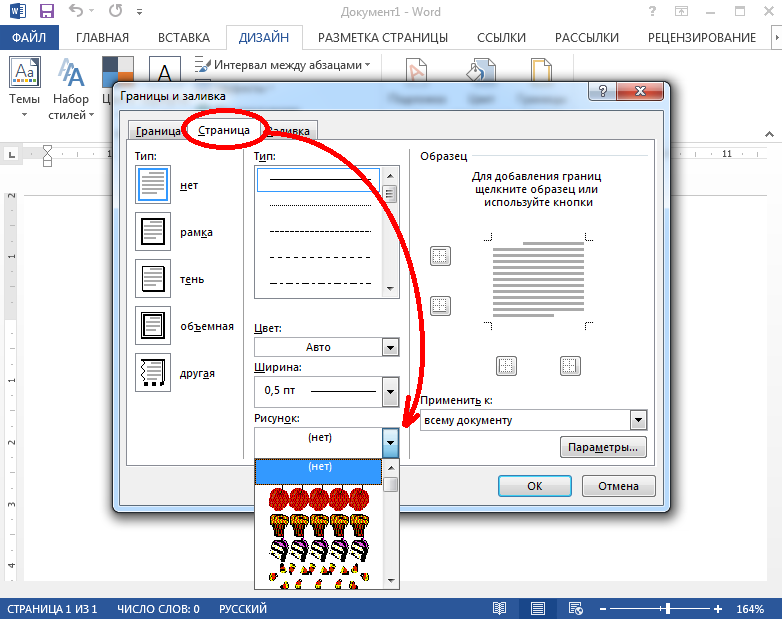
Task: Click СТРАНИЦА 1 ИЗ 1 in status bar
Action: point(52,609)
